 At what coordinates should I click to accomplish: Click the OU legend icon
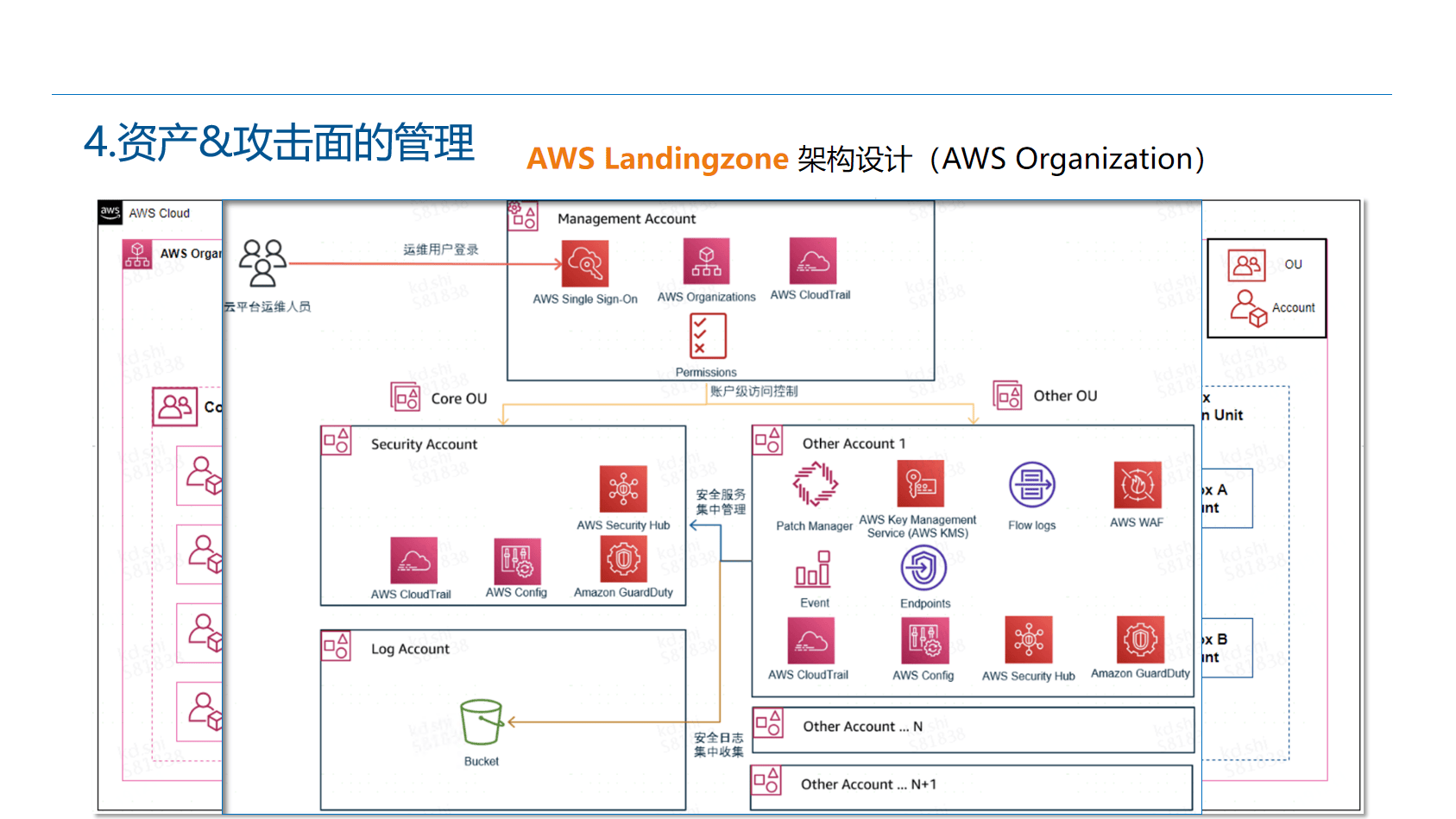coord(1247,266)
